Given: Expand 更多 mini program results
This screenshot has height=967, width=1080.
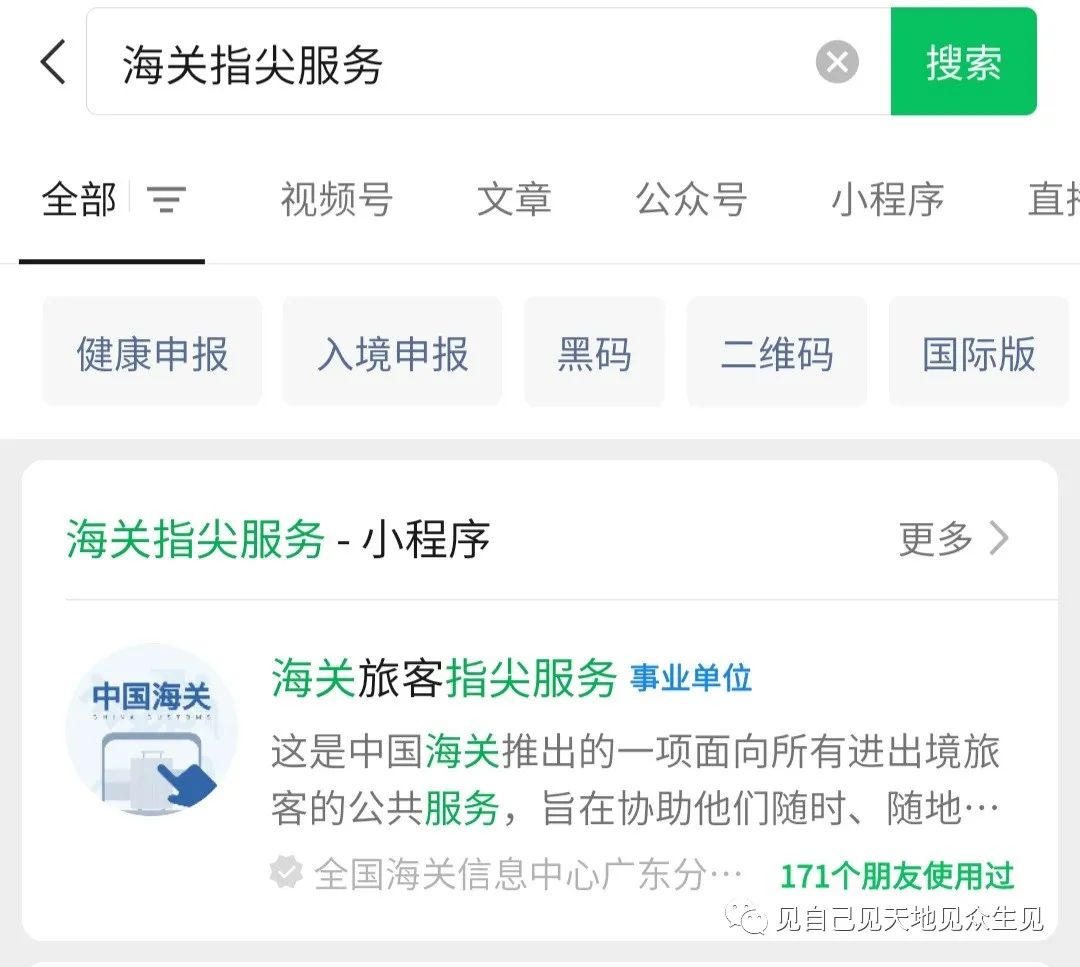Looking at the screenshot, I should point(954,538).
